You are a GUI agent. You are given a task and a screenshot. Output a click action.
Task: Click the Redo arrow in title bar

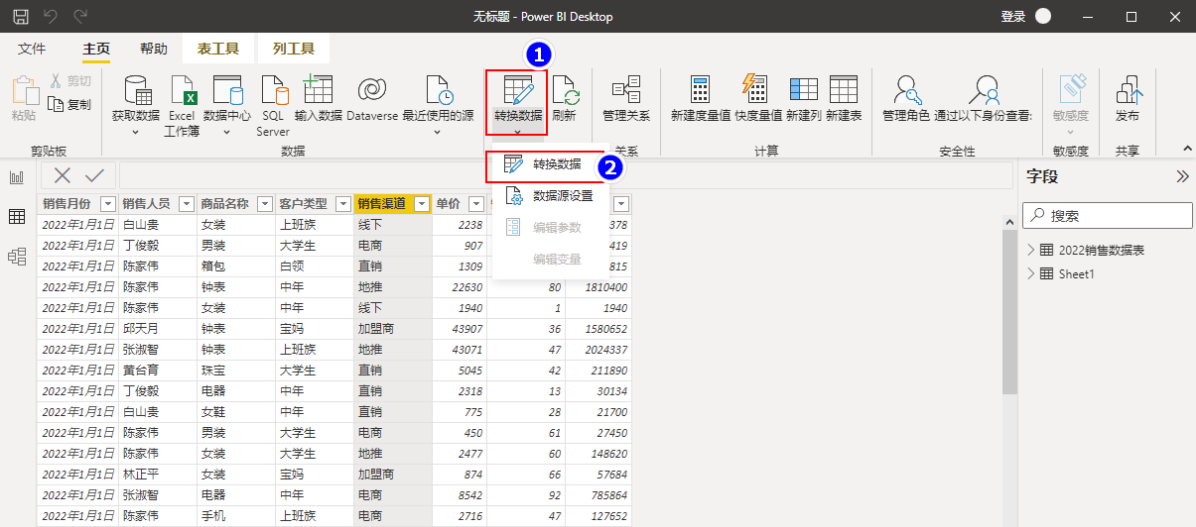point(79,16)
